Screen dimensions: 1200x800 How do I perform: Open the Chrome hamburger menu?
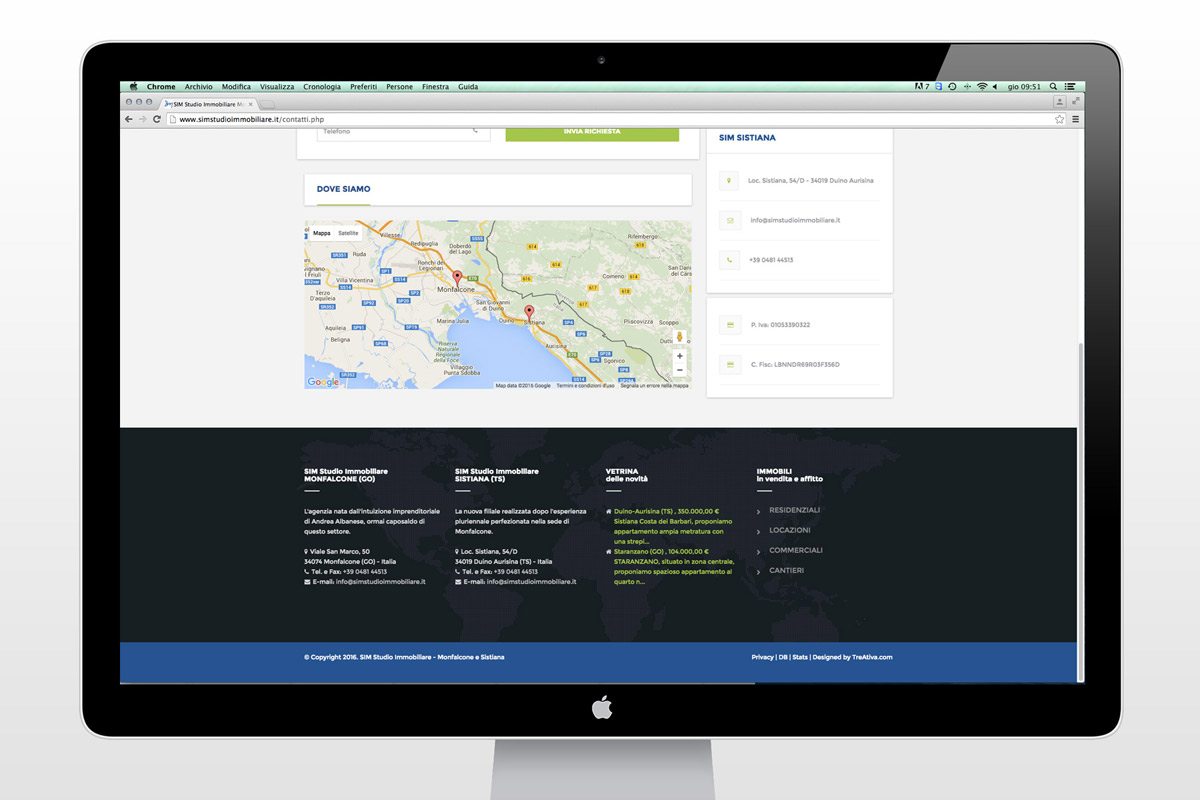pos(1075,119)
